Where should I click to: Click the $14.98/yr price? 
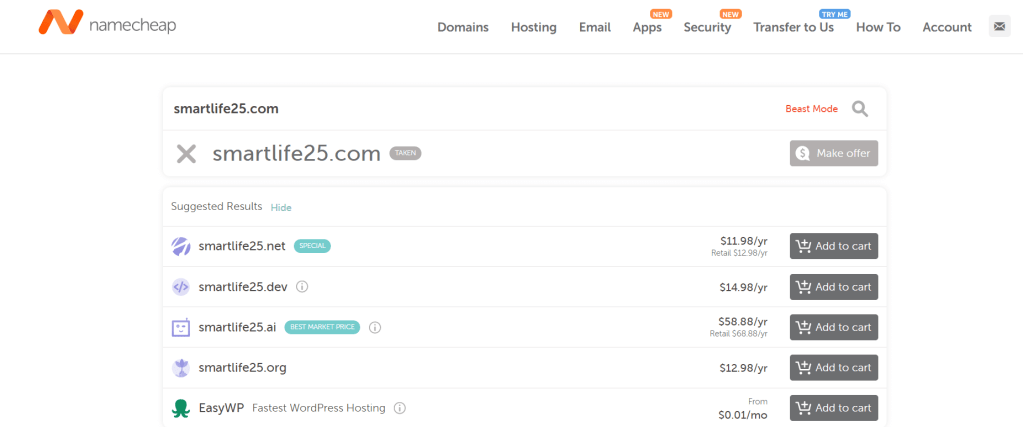[x=744, y=287]
